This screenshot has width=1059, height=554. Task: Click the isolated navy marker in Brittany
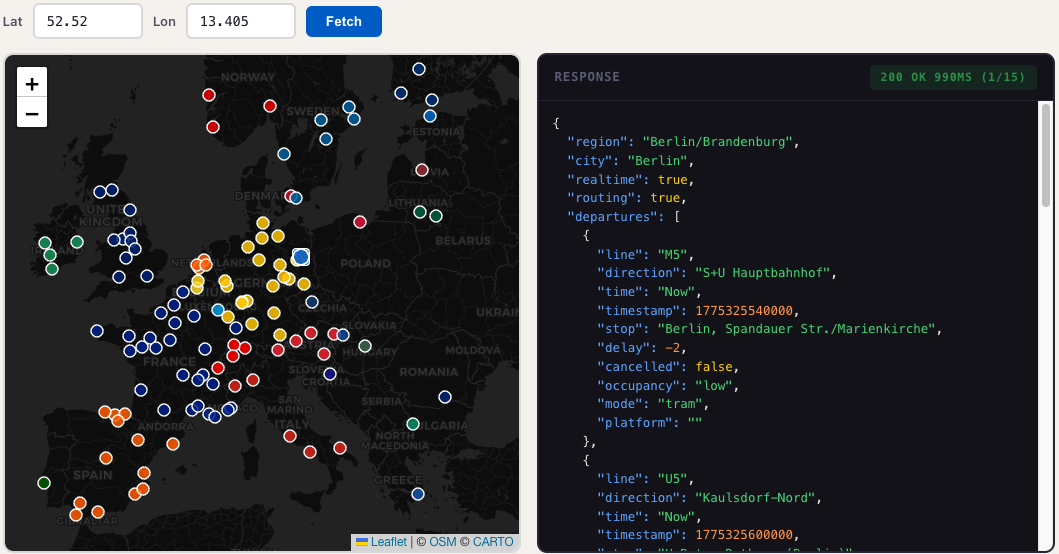tap(97, 331)
